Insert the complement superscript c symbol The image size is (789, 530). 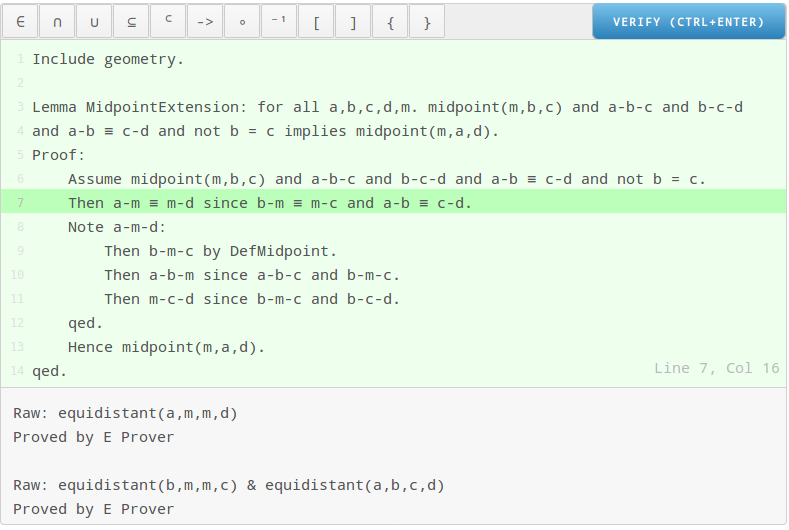tap(168, 22)
